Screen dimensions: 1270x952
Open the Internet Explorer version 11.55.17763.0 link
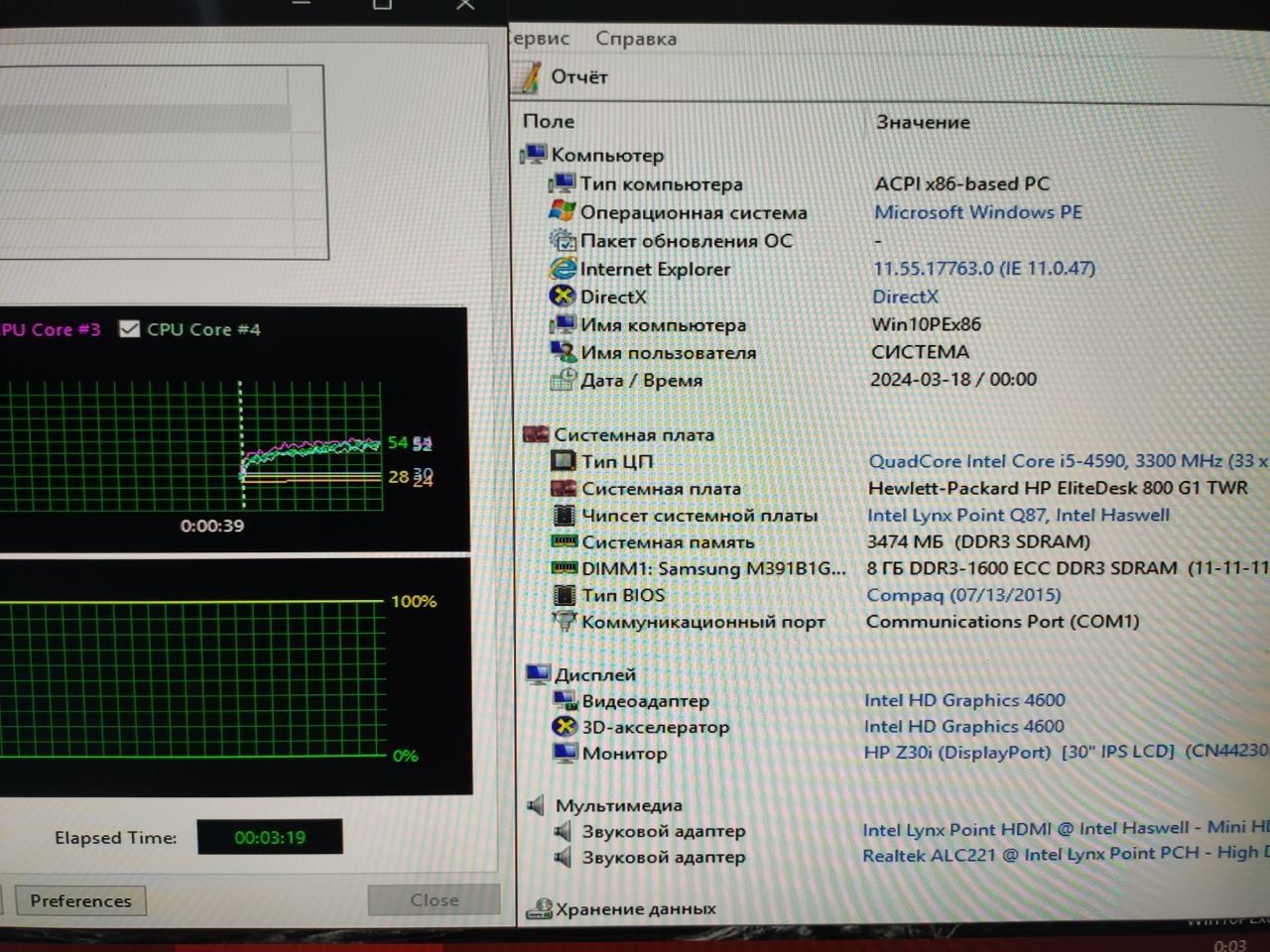pos(983,268)
